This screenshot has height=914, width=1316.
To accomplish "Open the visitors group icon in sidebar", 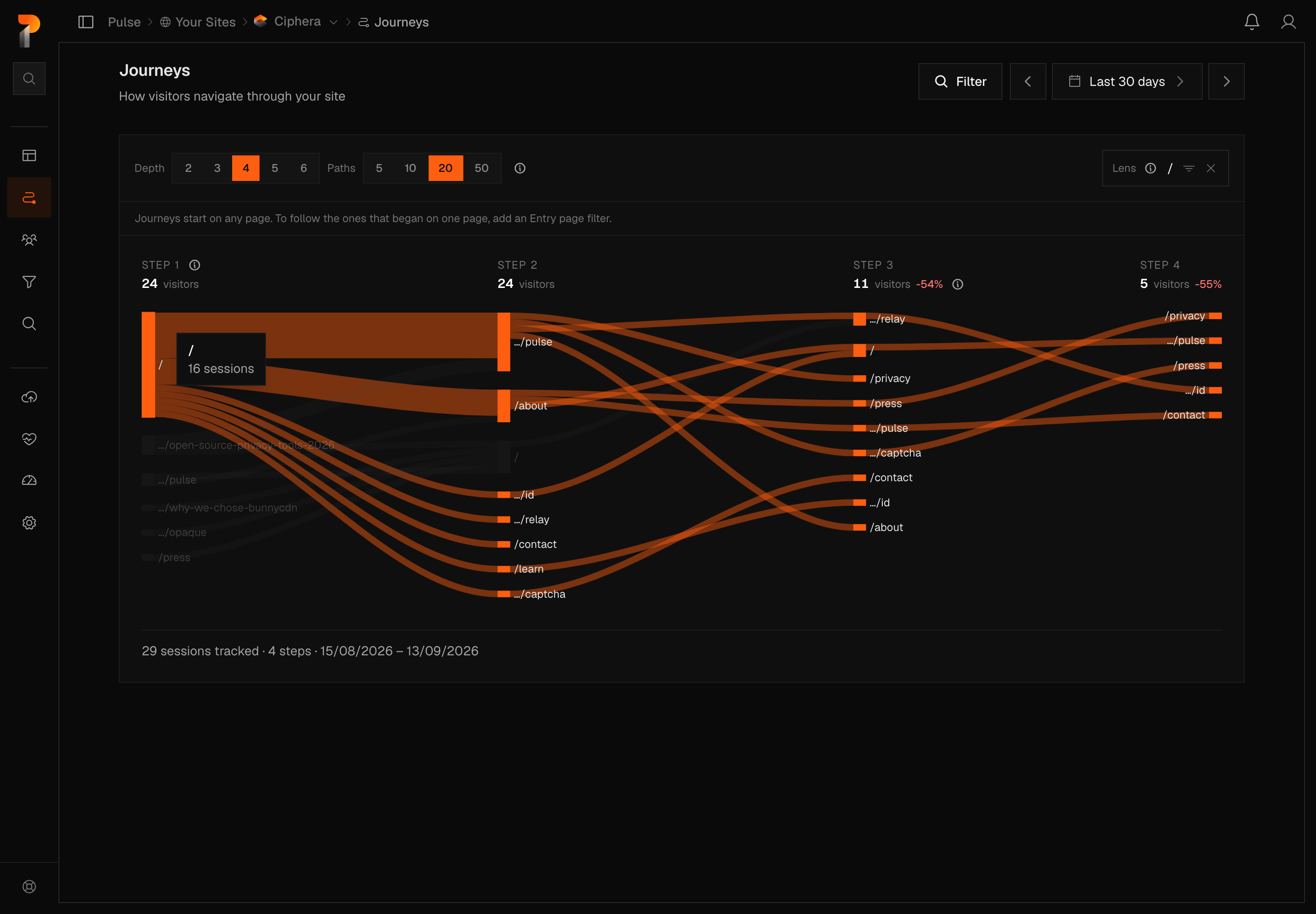I will point(29,240).
